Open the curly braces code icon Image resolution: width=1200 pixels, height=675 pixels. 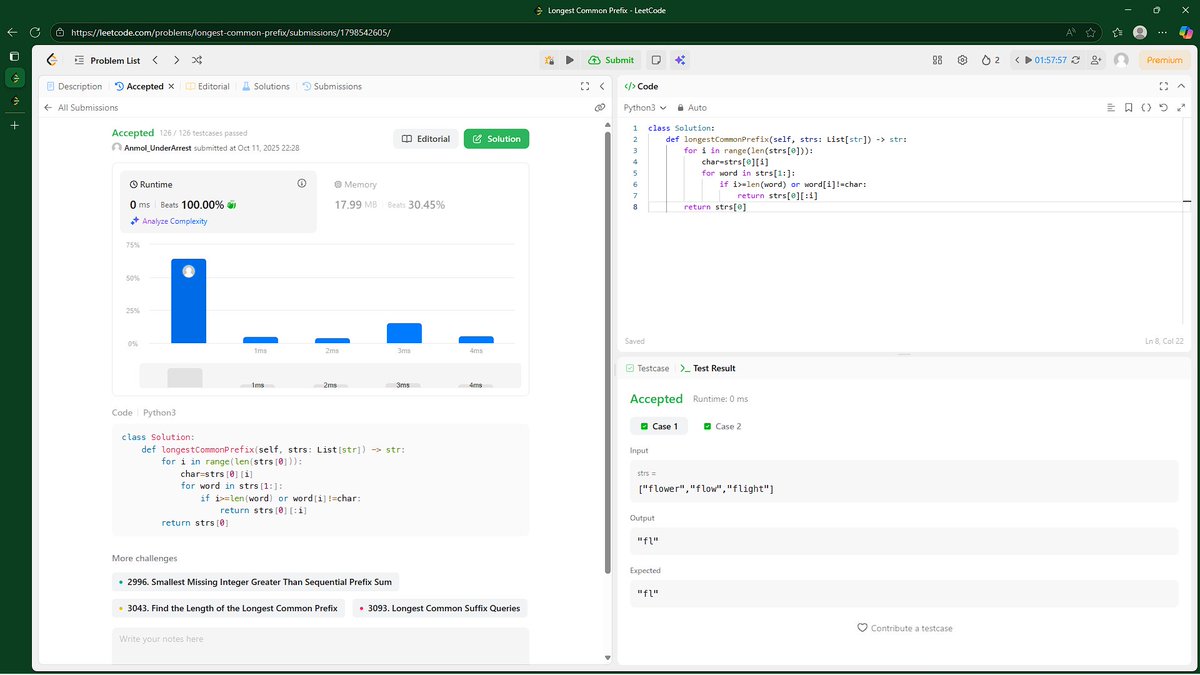click(x=1146, y=107)
